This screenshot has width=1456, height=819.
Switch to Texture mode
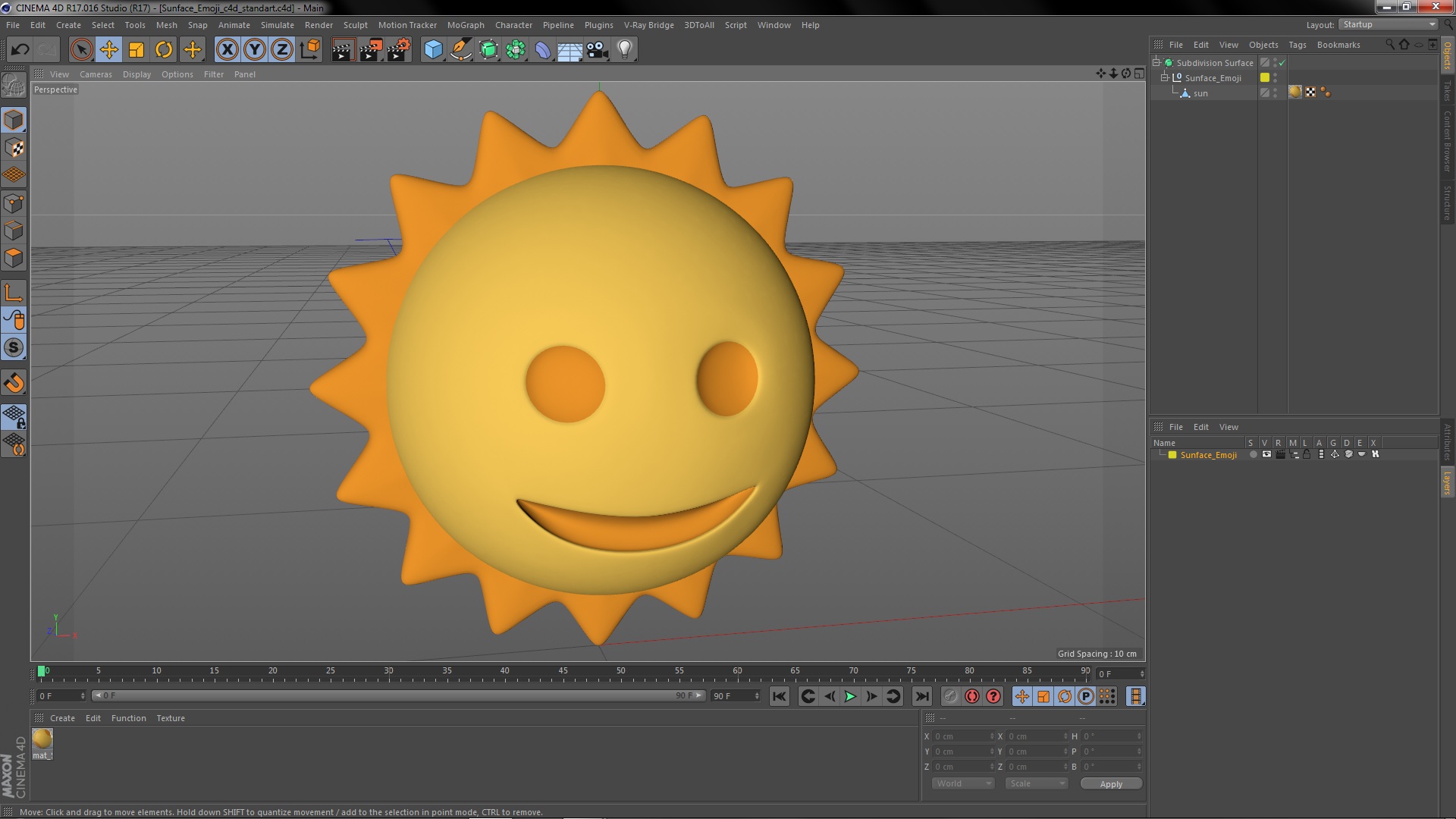pyautogui.click(x=14, y=148)
